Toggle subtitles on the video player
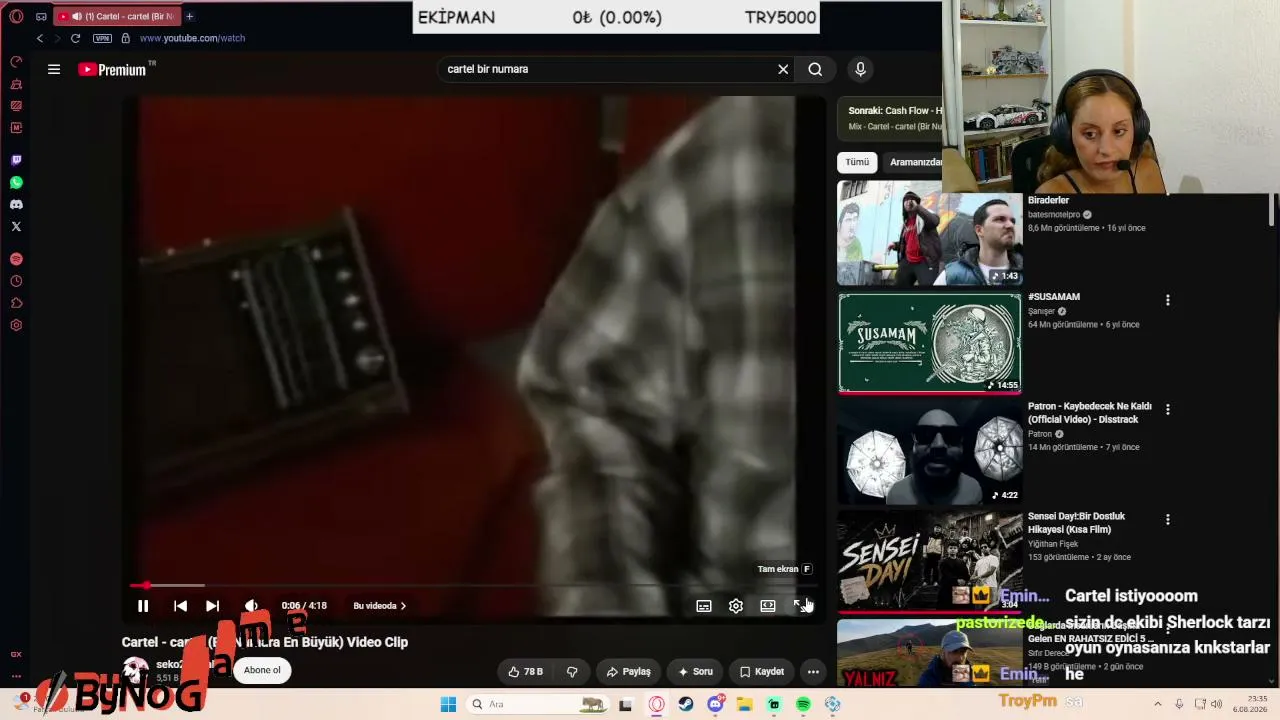The image size is (1280, 720). point(704,606)
